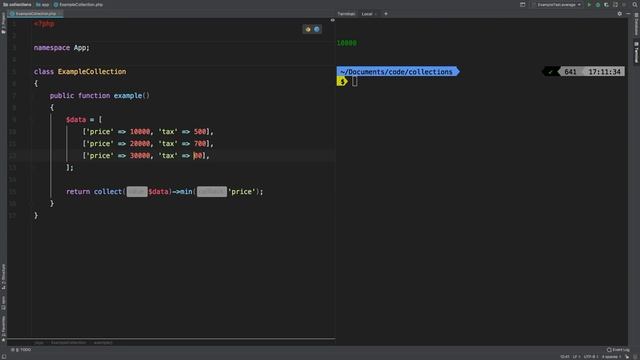Open the Structure tool window sidebar button
Viewport: 640px width, 360px height.
[x=3, y=276]
